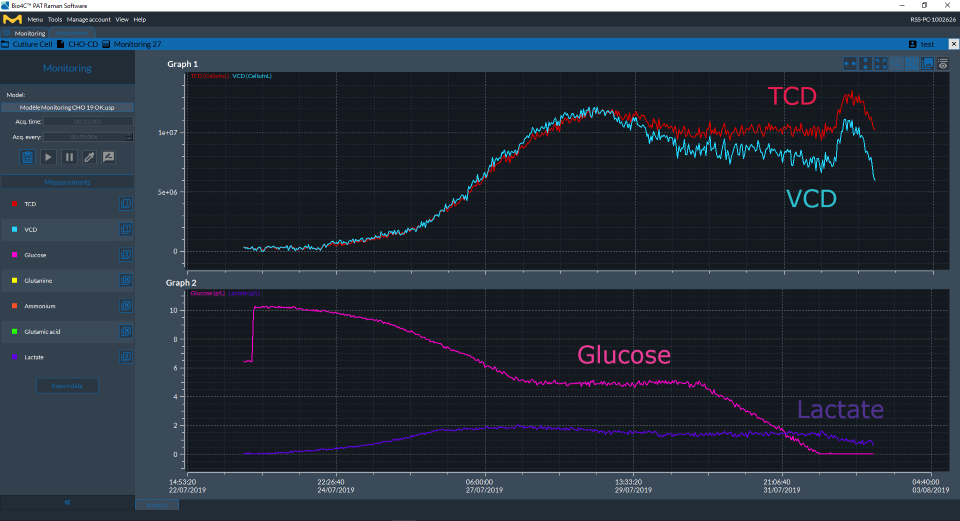Start acquisition with the play button
Screen dimensions: 960x521
(x=48, y=157)
